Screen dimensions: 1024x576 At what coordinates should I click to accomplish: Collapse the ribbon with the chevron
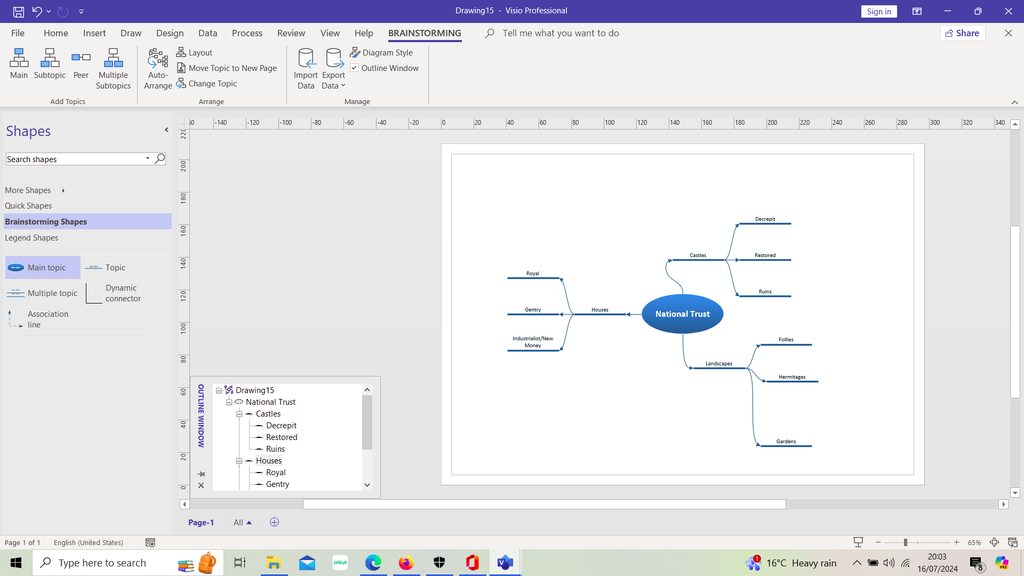click(1013, 100)
